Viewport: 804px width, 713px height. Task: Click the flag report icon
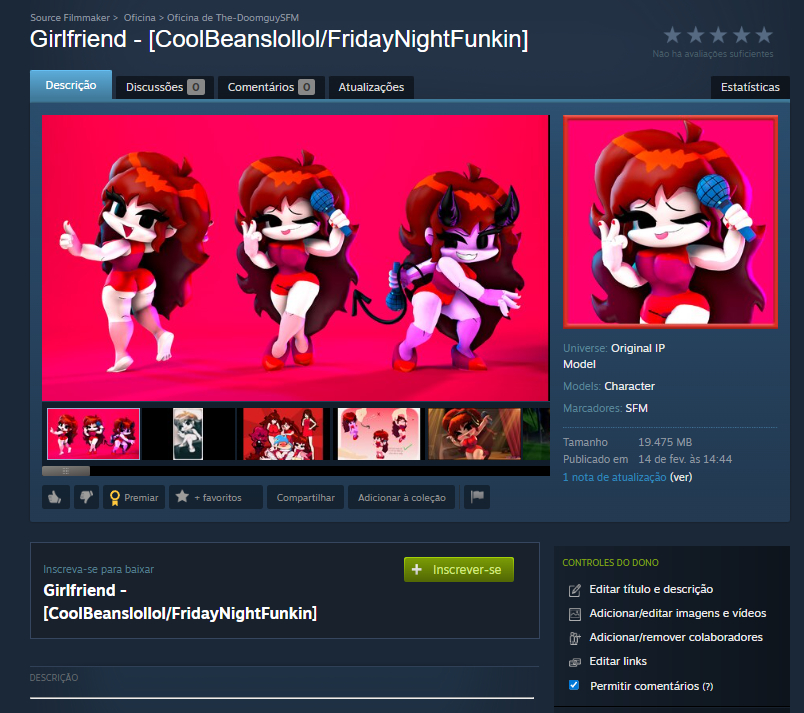(476, 497)
